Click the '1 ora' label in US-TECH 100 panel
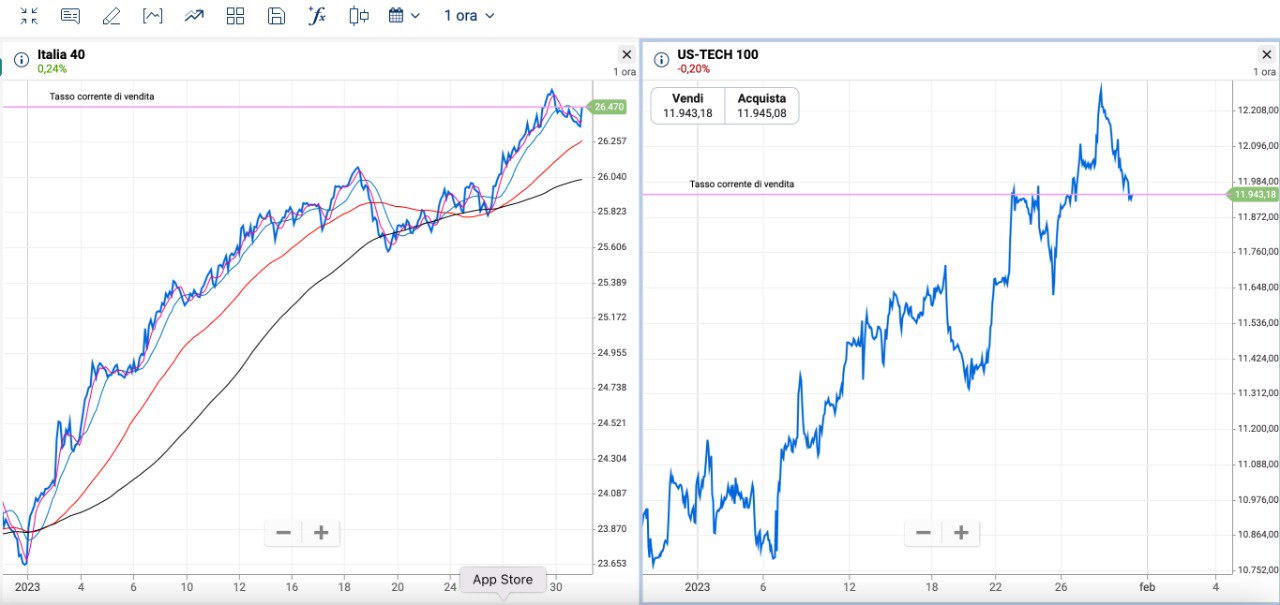 click(1265, 72)
